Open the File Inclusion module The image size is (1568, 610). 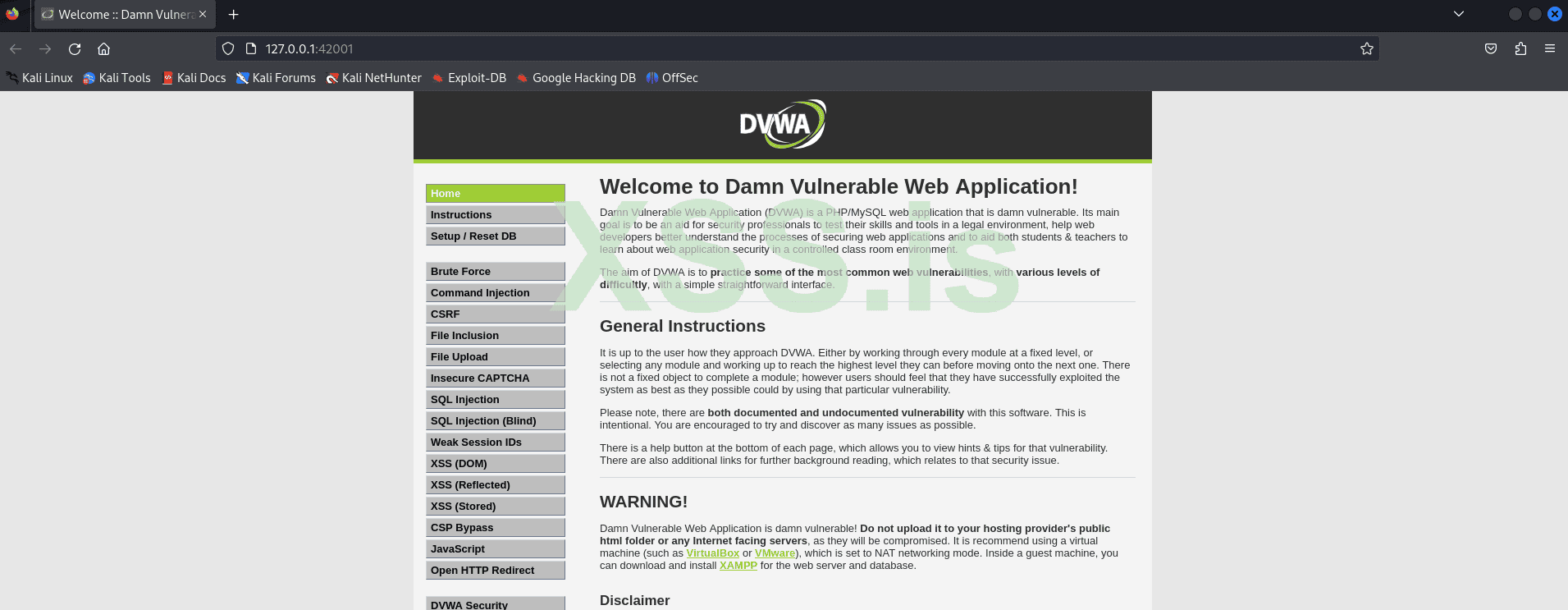pos(496,335)
